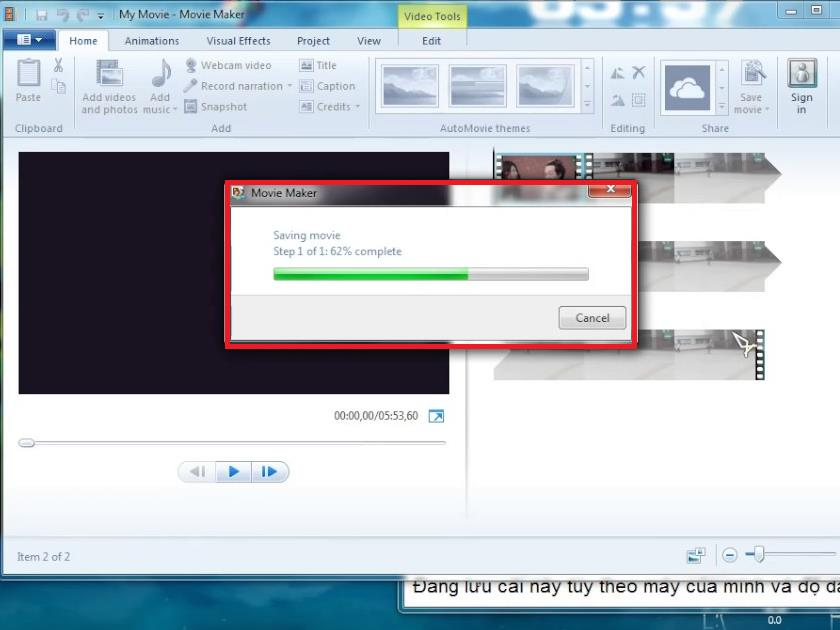Click the Sign in icon
This screenshot has width=840, height=630.
click(801, 74)
